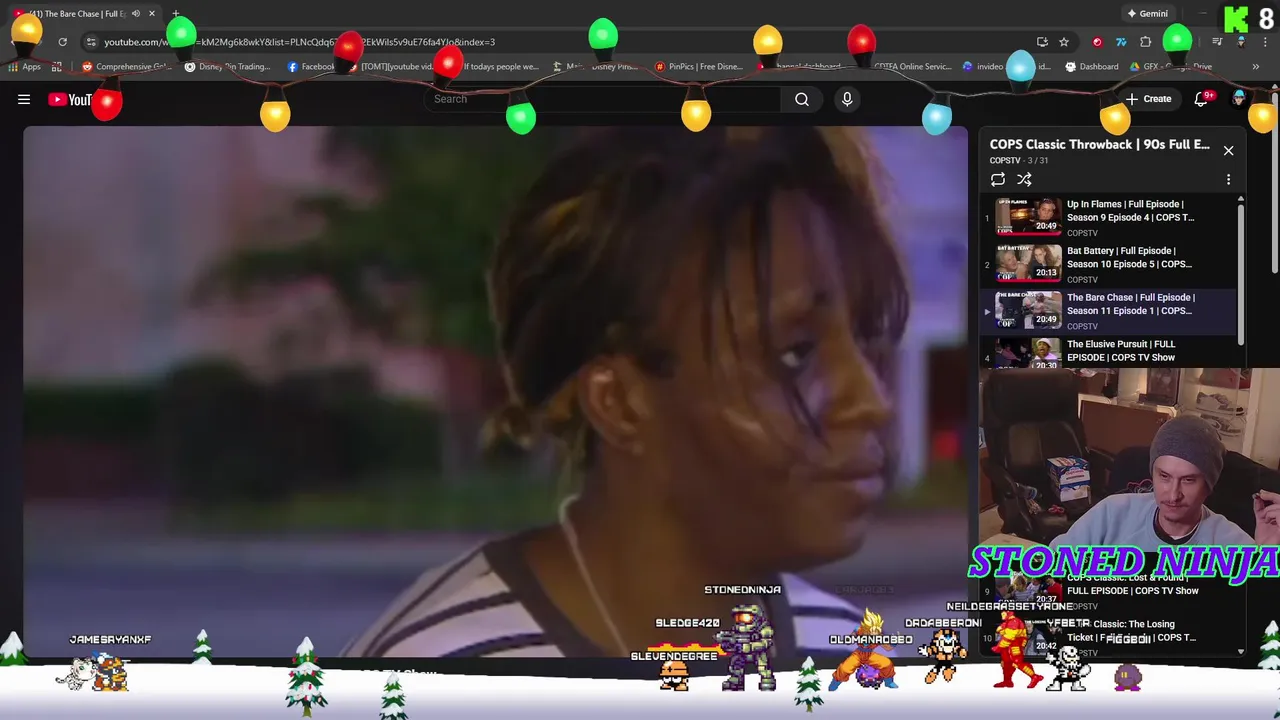This screenshot has height=720, width=1280.
Task: Install app icon in address bar
Action: (1042, 42)
